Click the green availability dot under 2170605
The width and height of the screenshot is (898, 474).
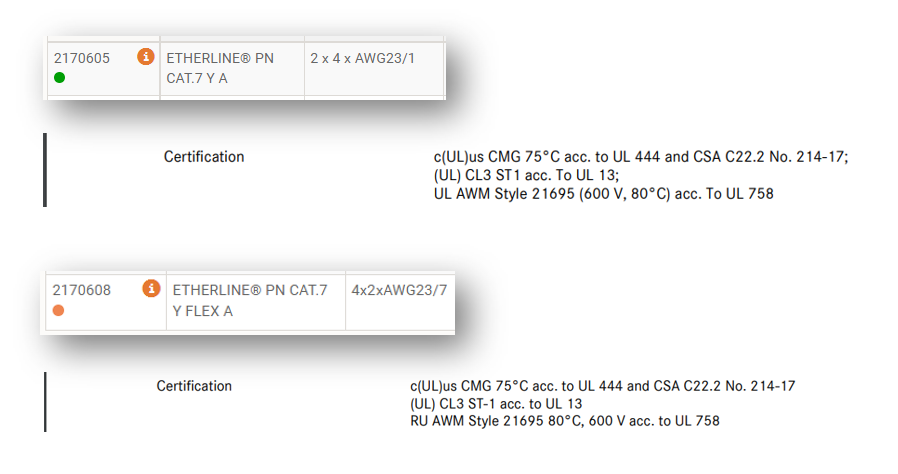pyautogui.click(x=59, y=78)
